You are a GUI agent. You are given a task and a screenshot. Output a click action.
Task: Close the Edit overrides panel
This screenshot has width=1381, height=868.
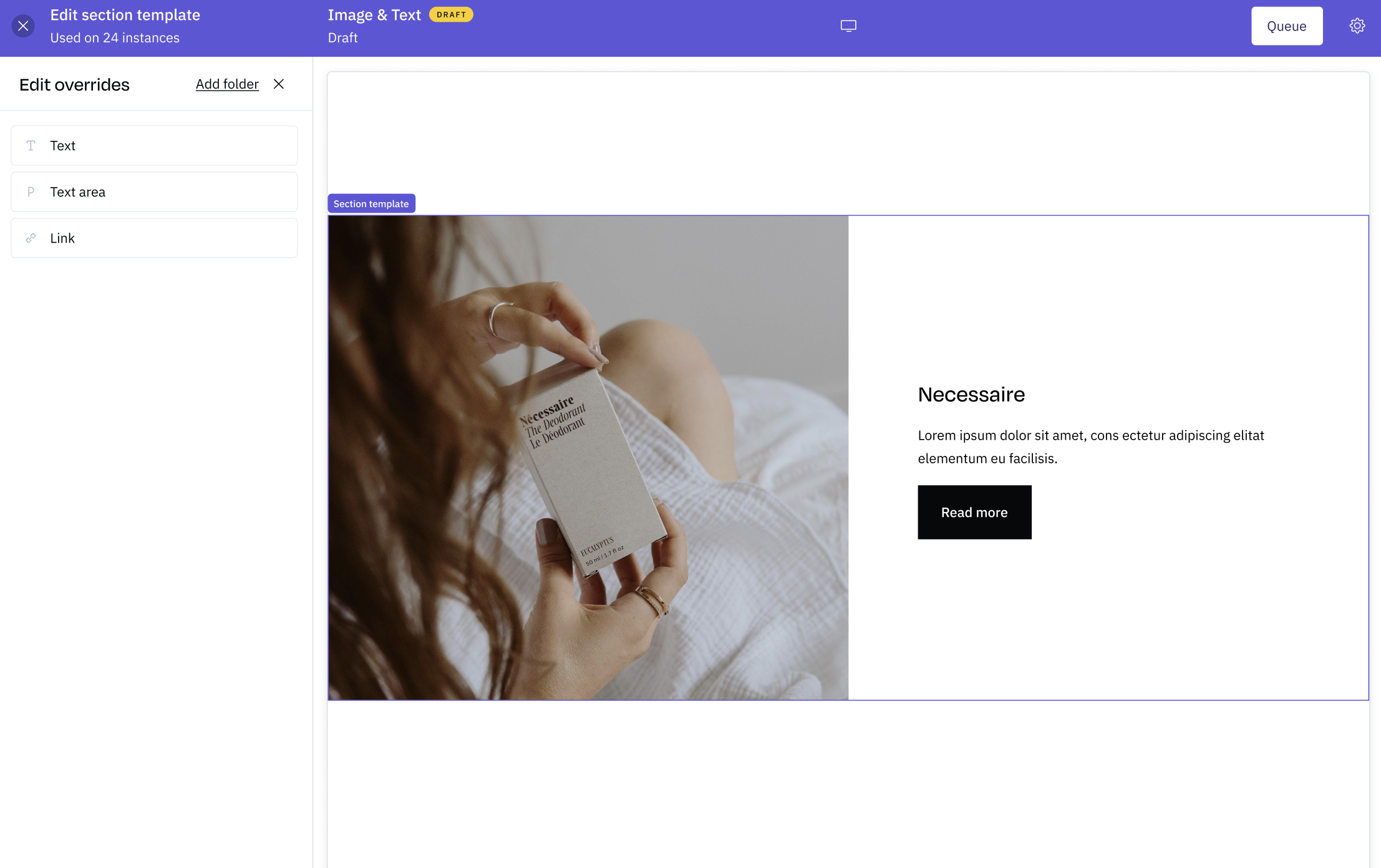[279, 84]
